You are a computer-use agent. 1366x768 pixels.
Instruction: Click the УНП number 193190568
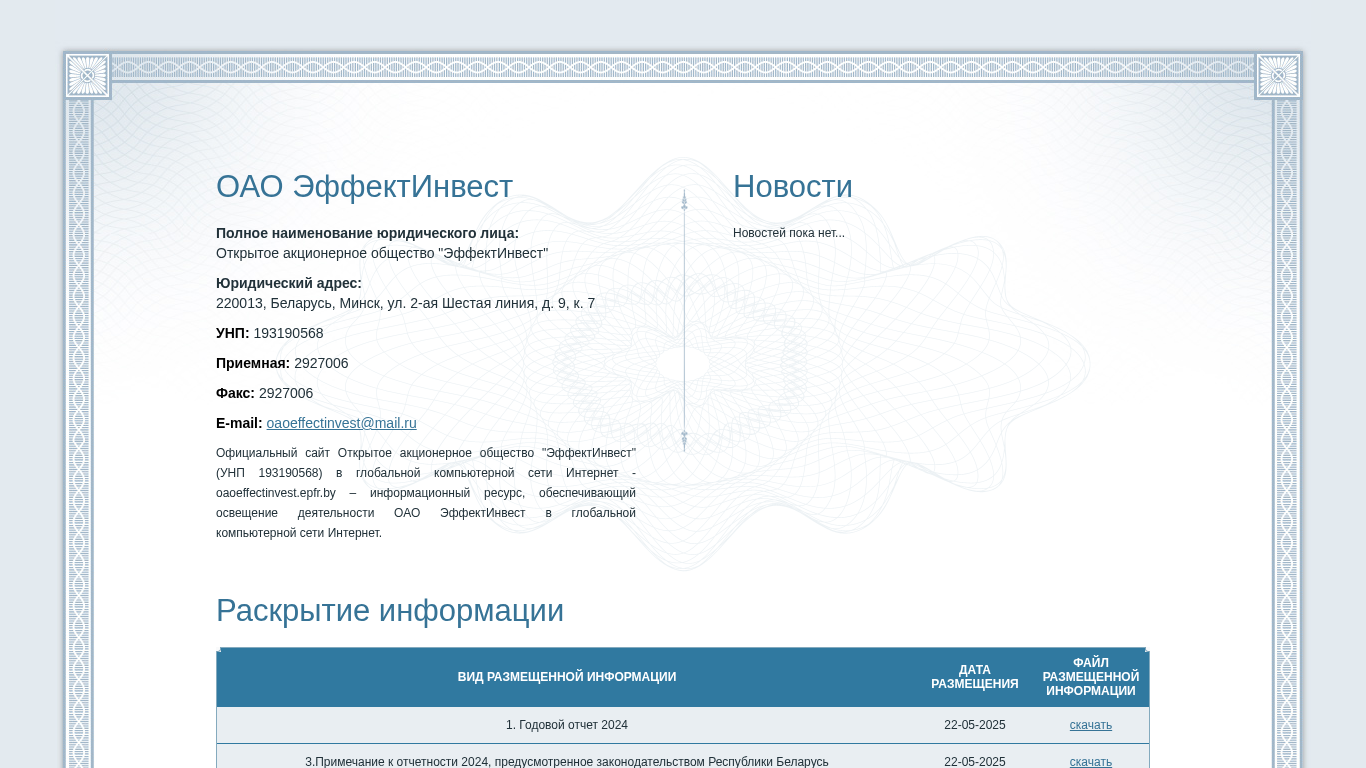pos(288,333)
